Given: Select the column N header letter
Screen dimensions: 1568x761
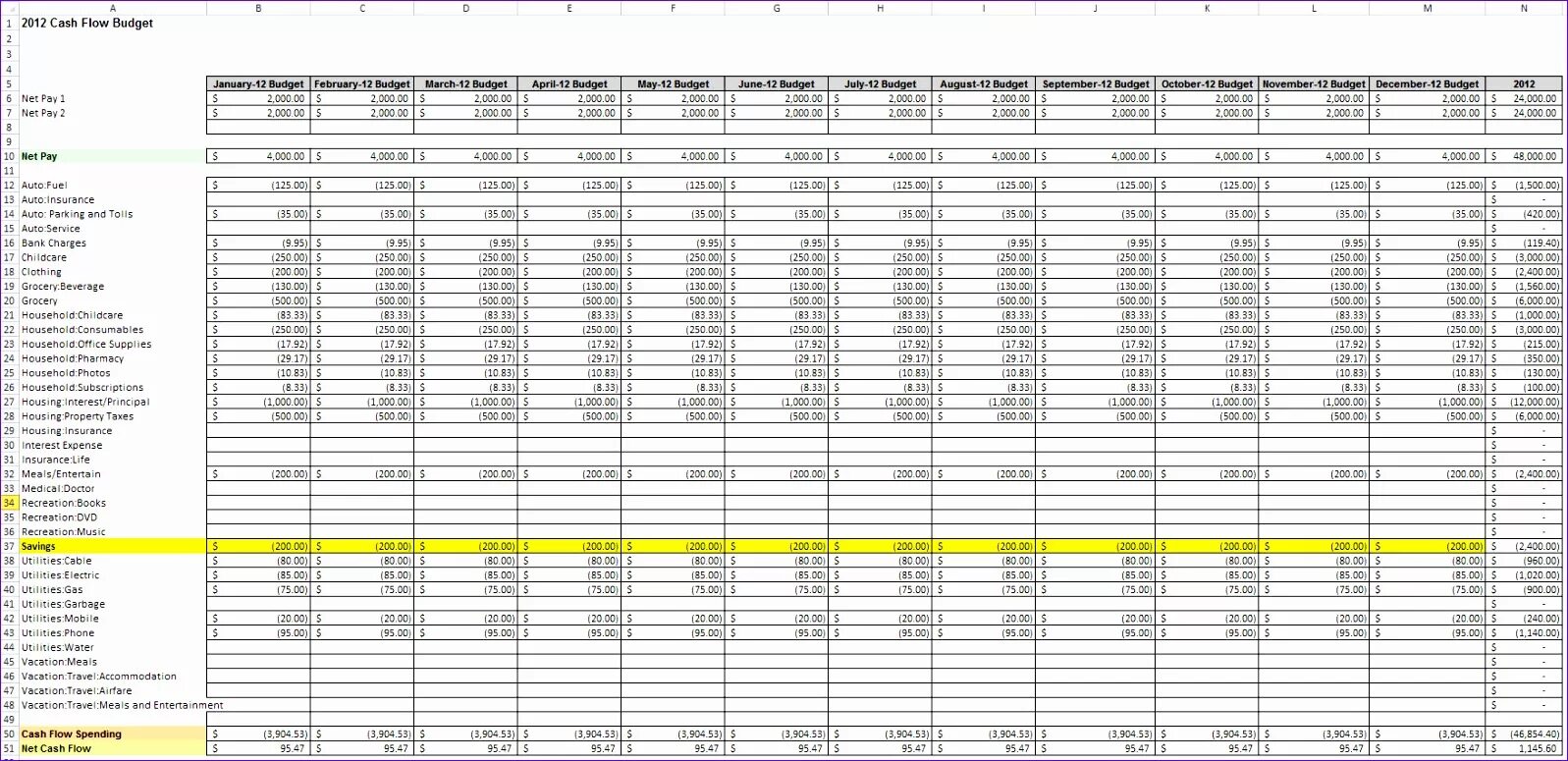Looking at the screenshot, I should 1524,8.
